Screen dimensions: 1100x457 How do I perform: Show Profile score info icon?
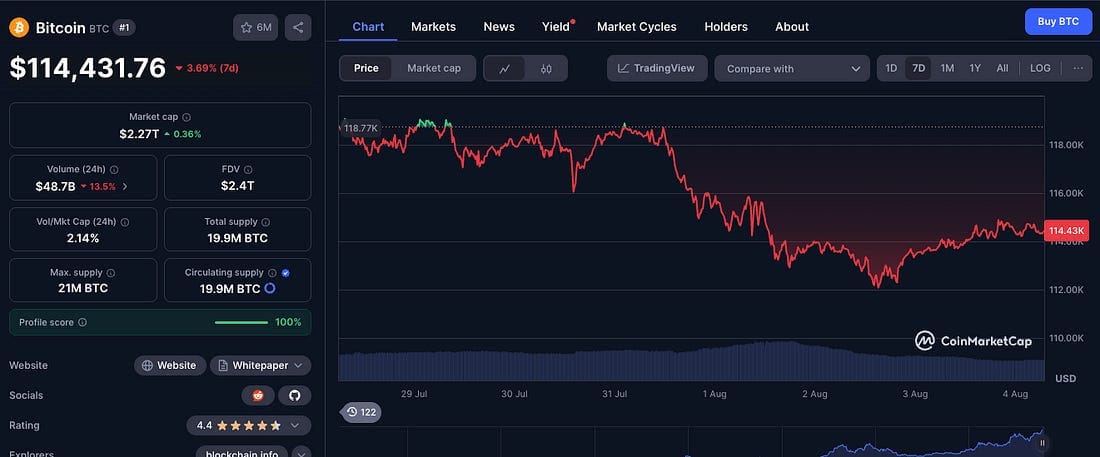tap(82, 322)
